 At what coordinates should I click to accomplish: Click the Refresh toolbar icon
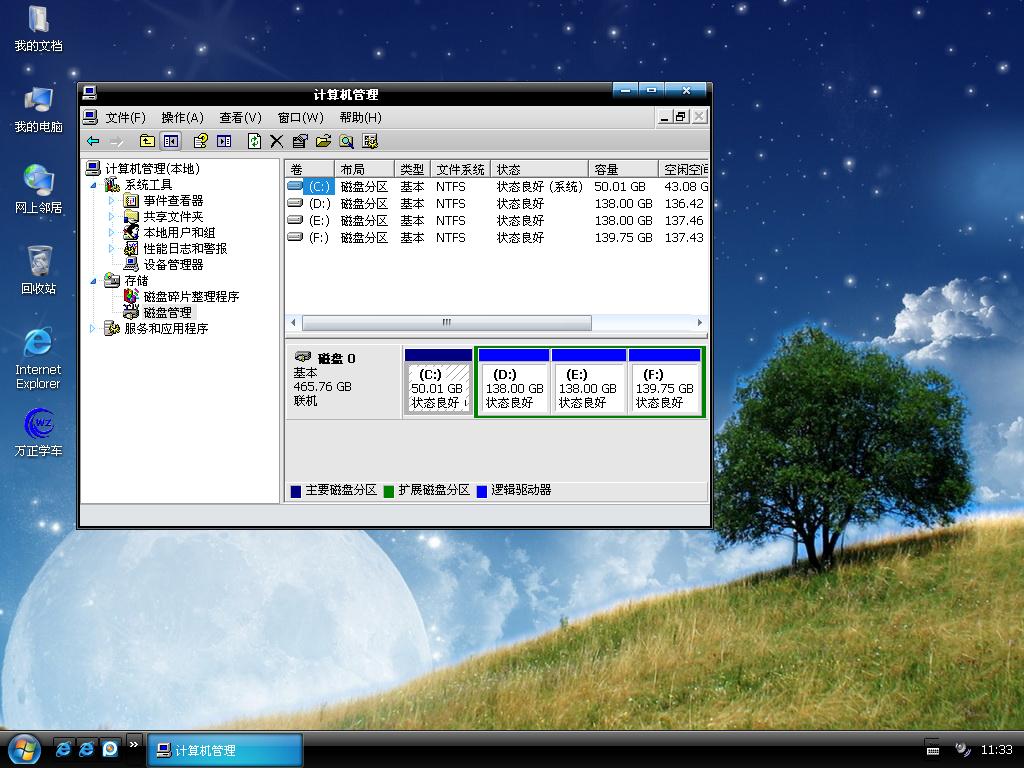click(254, 141)
